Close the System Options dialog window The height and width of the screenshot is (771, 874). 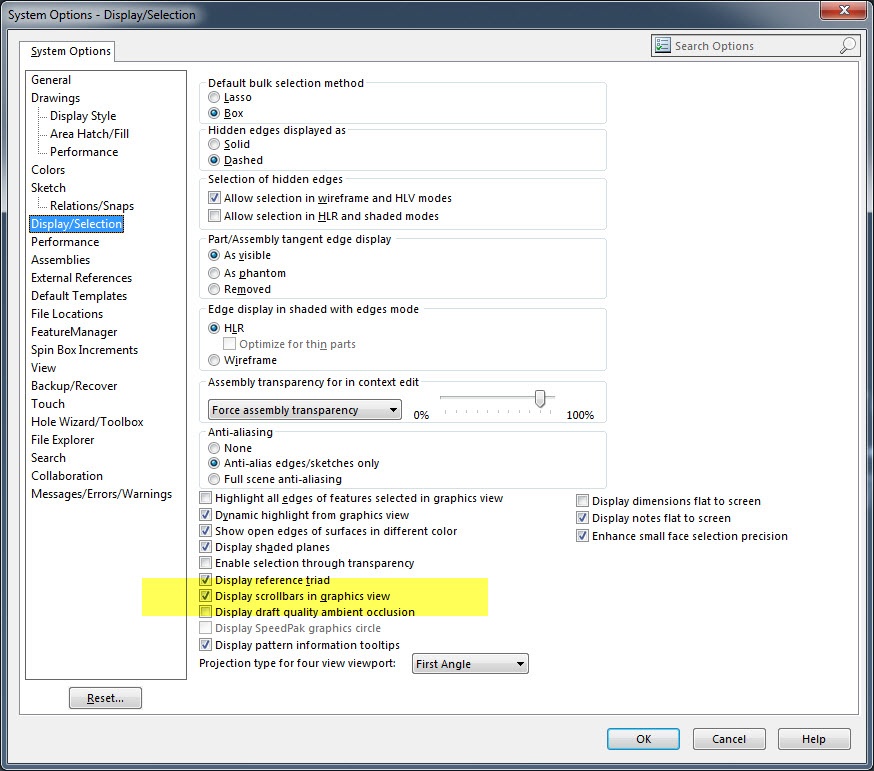pos(844,10)
